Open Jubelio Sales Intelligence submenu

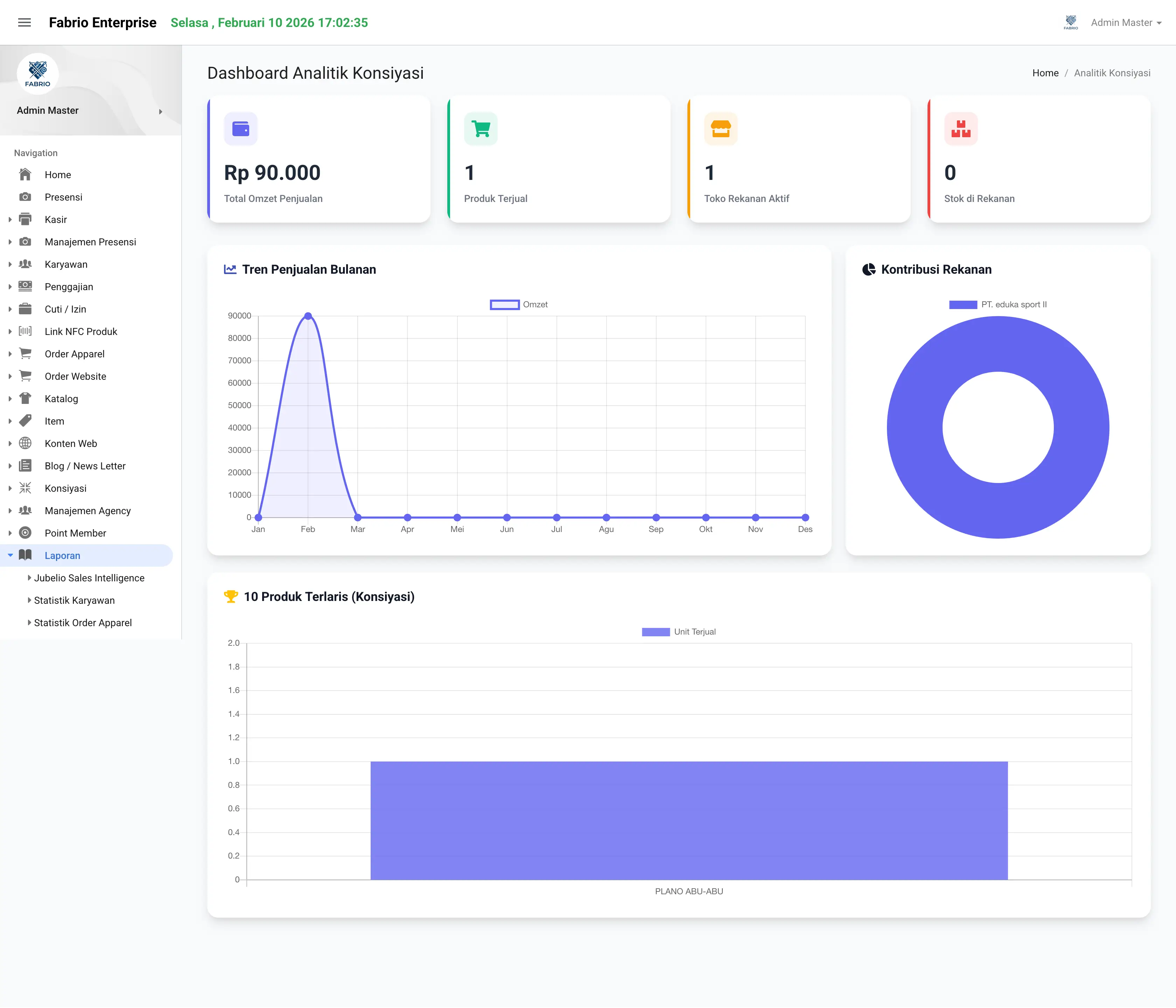point(89,578)
